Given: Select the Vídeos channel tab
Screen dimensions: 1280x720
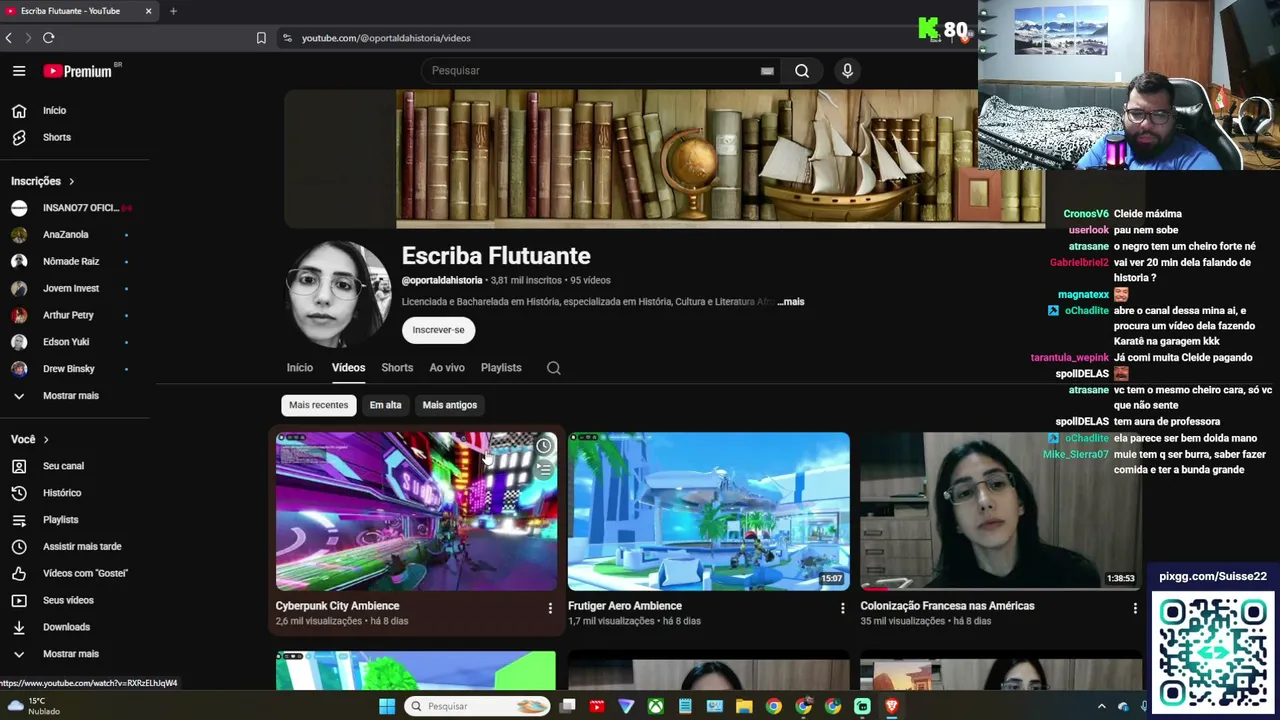Looking at the screenshot, I should [349, 368].
